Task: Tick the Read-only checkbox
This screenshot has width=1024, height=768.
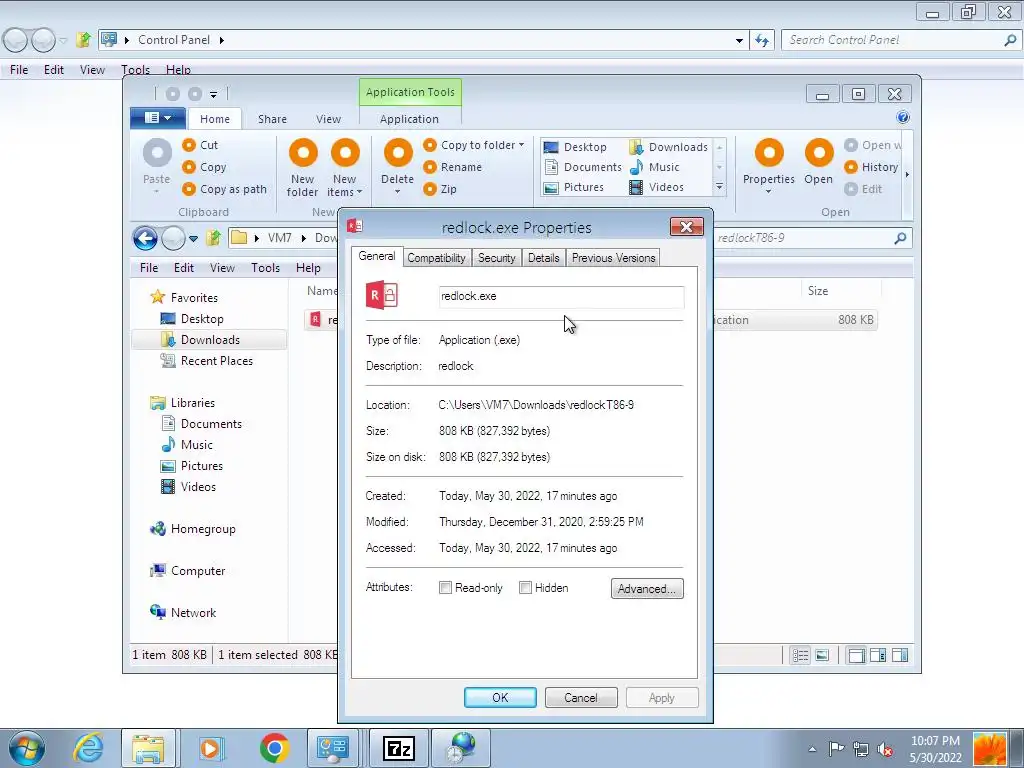Action: click(445, 588)
